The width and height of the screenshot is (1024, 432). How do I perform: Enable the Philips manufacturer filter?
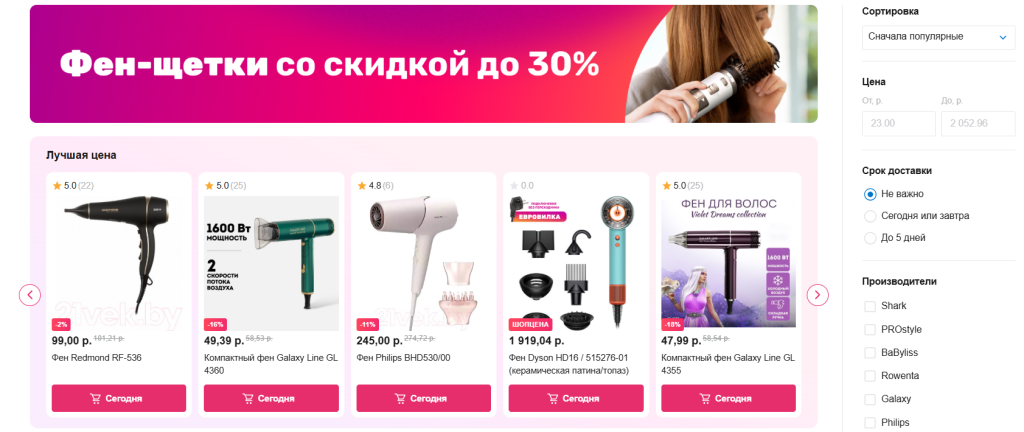pyautogui.click(x=870, y=423)
